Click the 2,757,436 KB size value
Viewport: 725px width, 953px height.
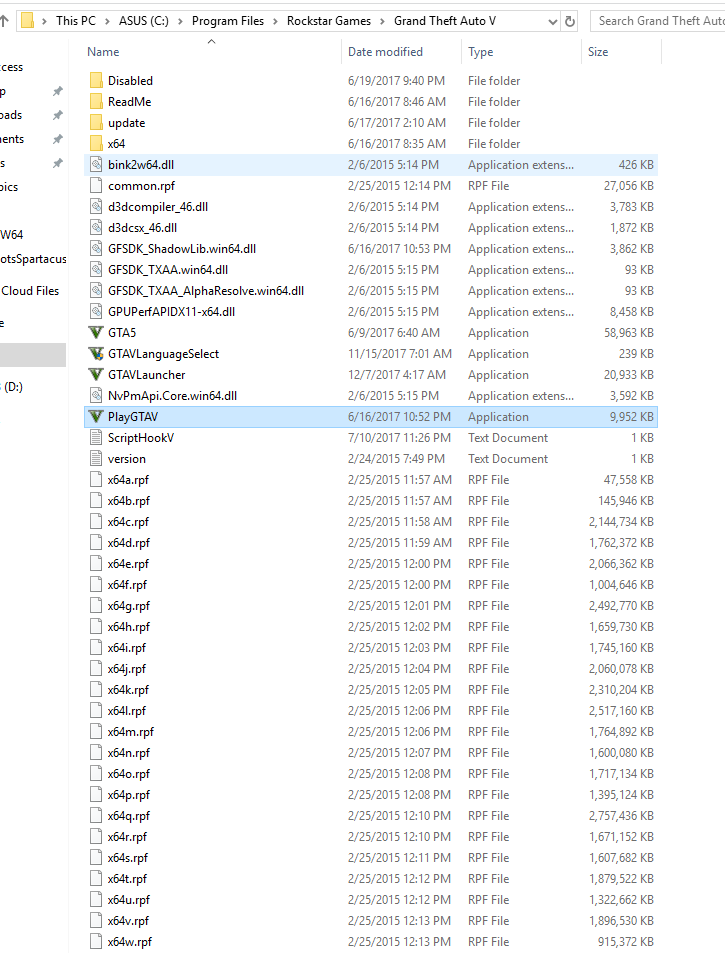pos(621,816)
